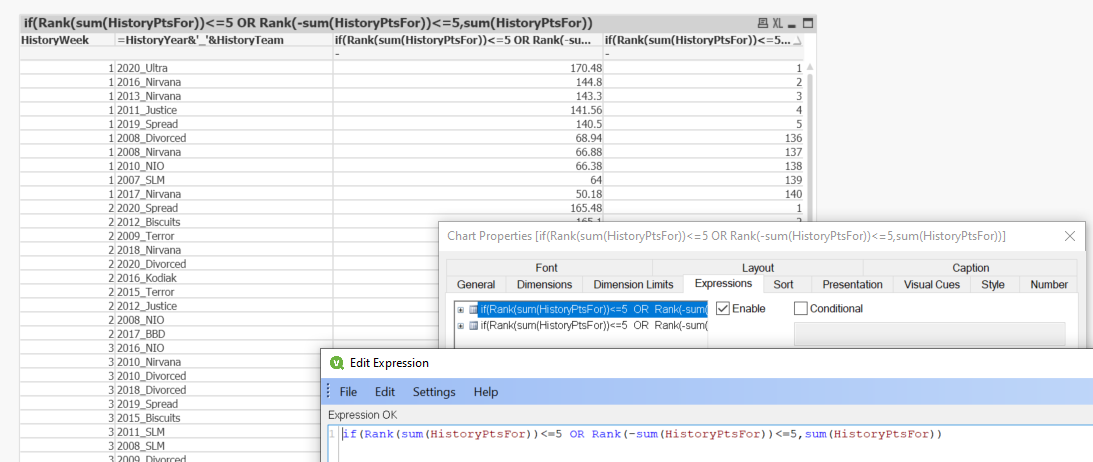
Task: Click the XL send to Excel icon
Action: [778, 23]
